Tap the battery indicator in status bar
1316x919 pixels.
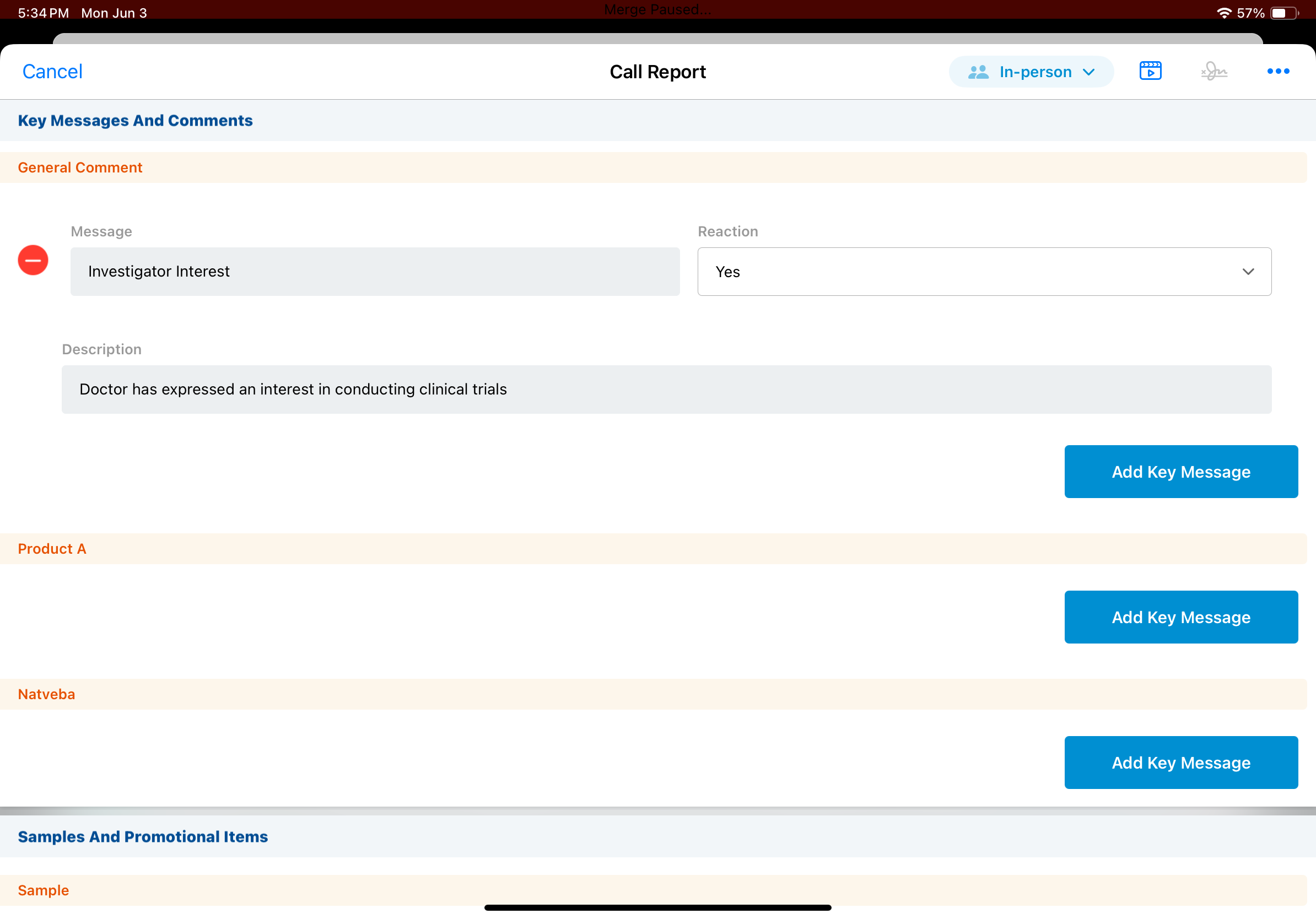point(1284,13)
